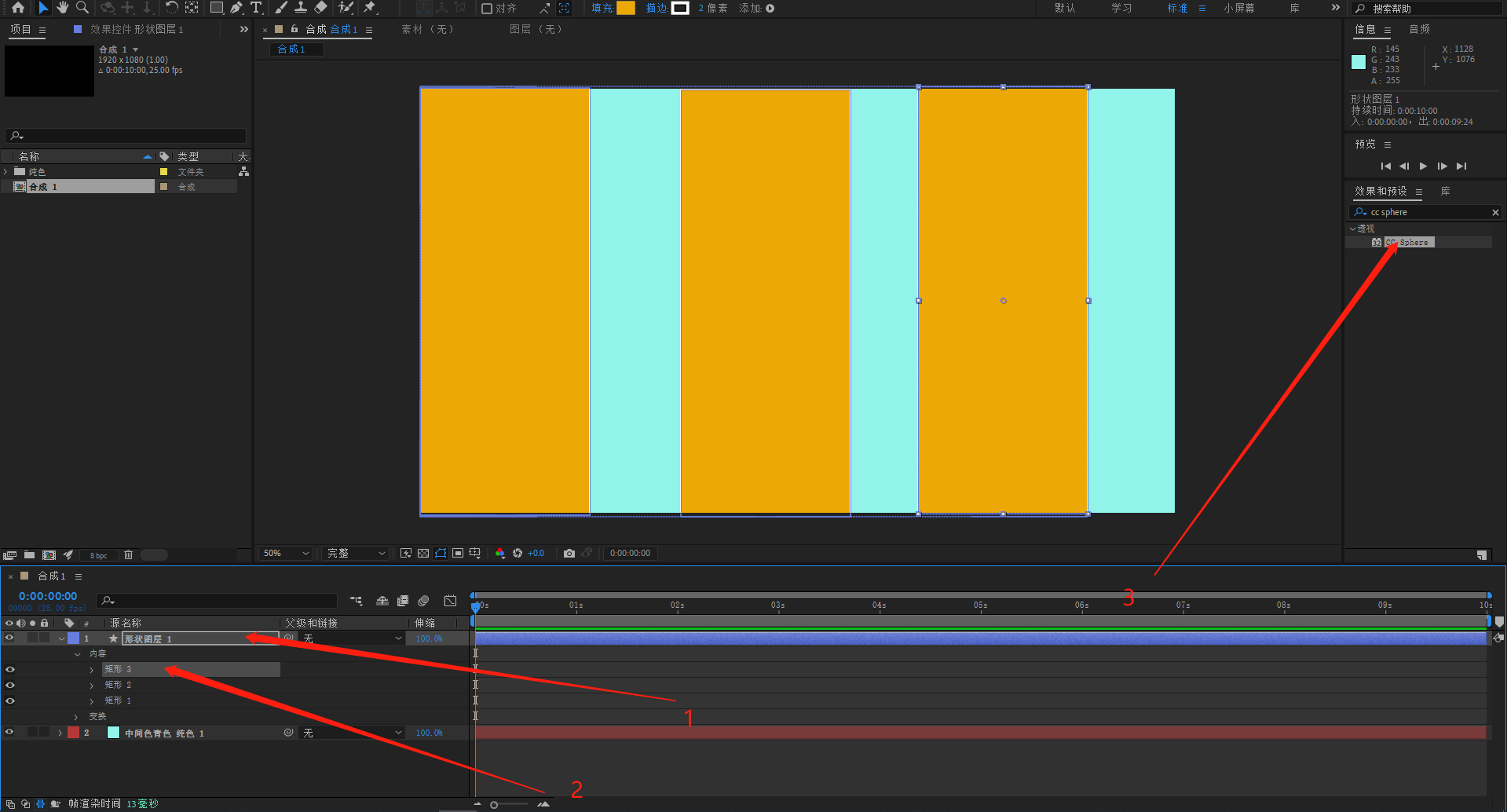Expand the 矩形 2 group
1507x812 pixels.
(x=92, y=686)
